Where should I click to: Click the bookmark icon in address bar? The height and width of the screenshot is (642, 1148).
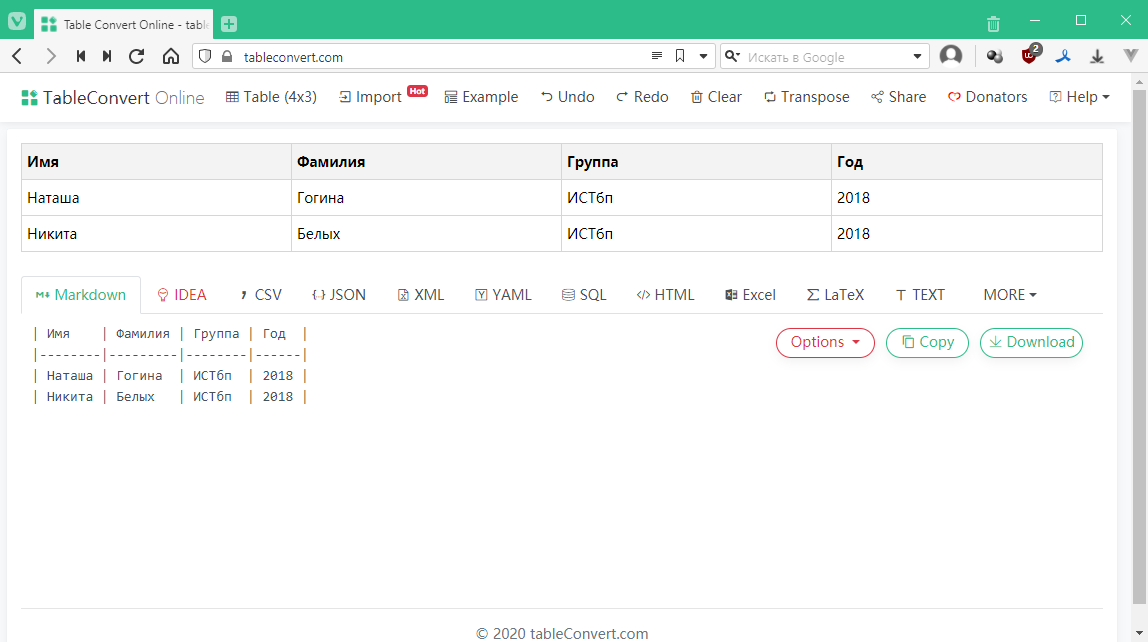click(680, 57)
